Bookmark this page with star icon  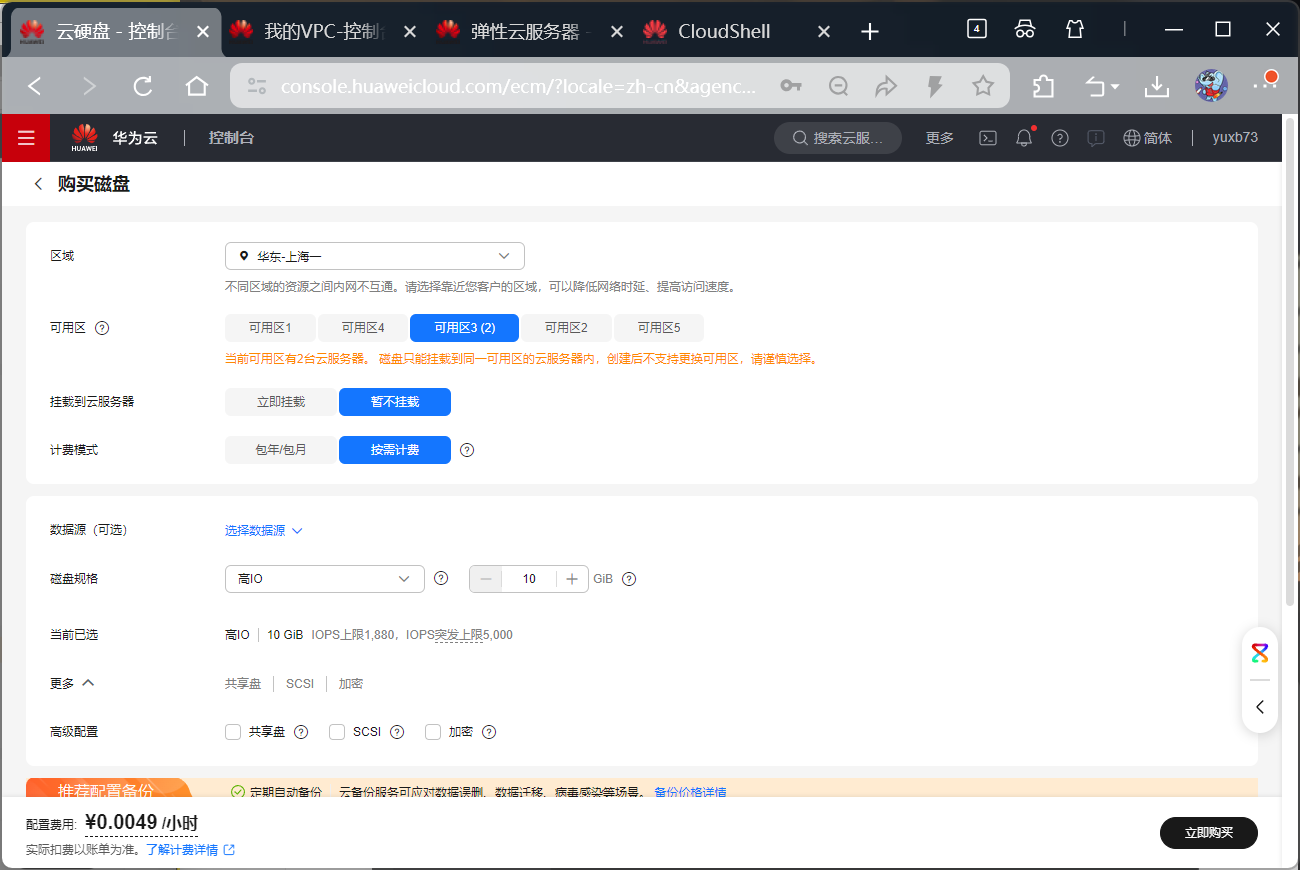tap(983, 87)
